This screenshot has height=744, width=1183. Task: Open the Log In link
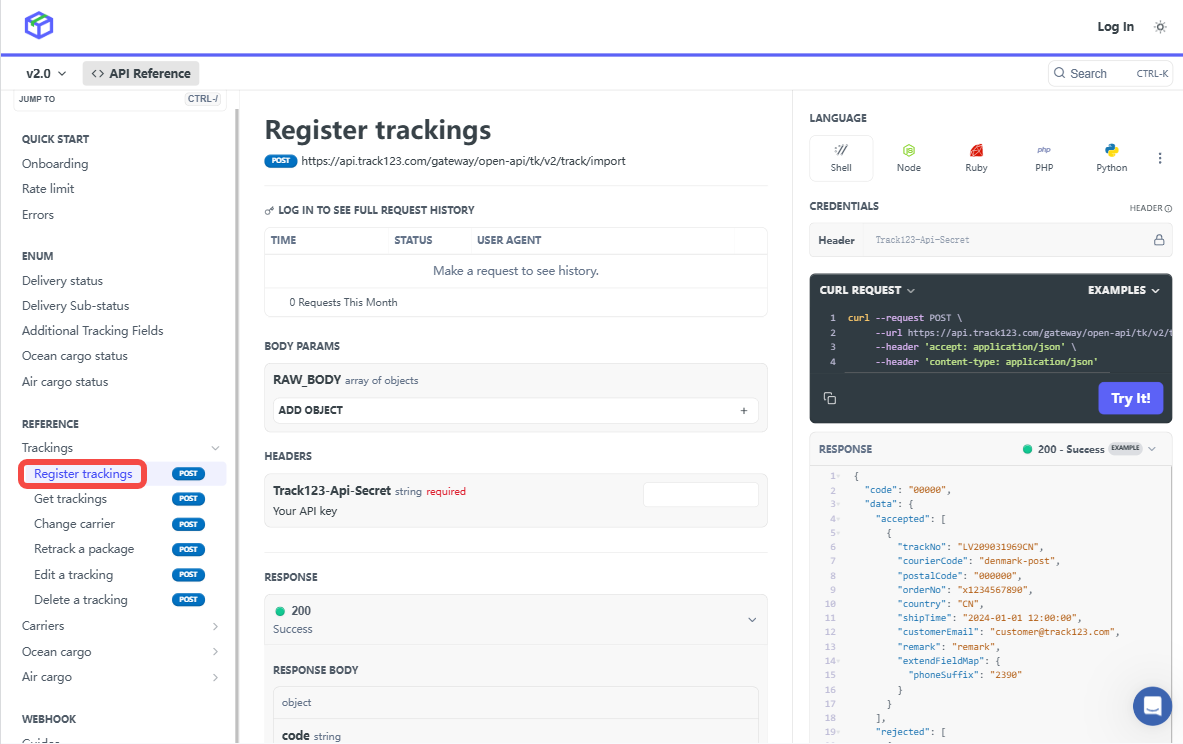(1115, 26)
